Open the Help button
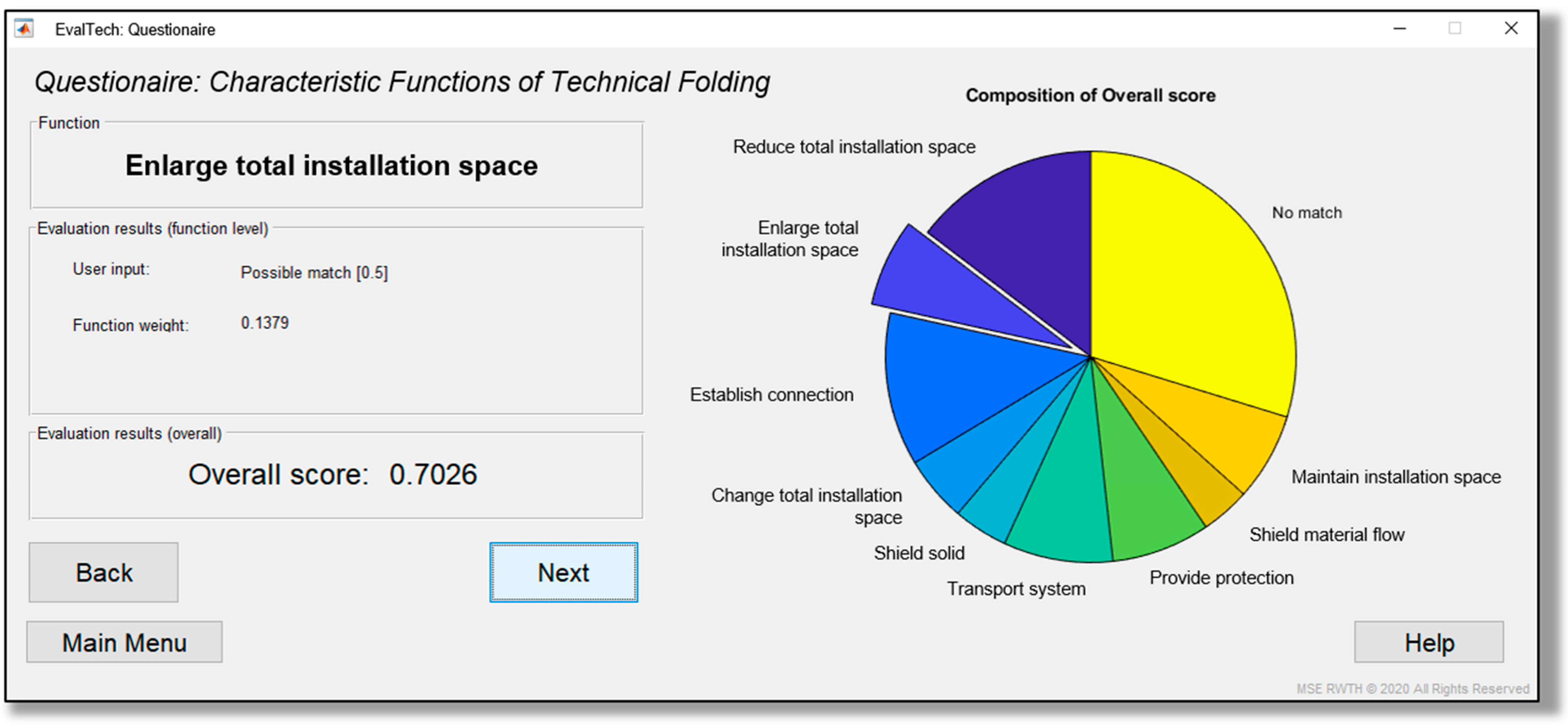Screen dimensions: 1568x725 point(1429,642)
